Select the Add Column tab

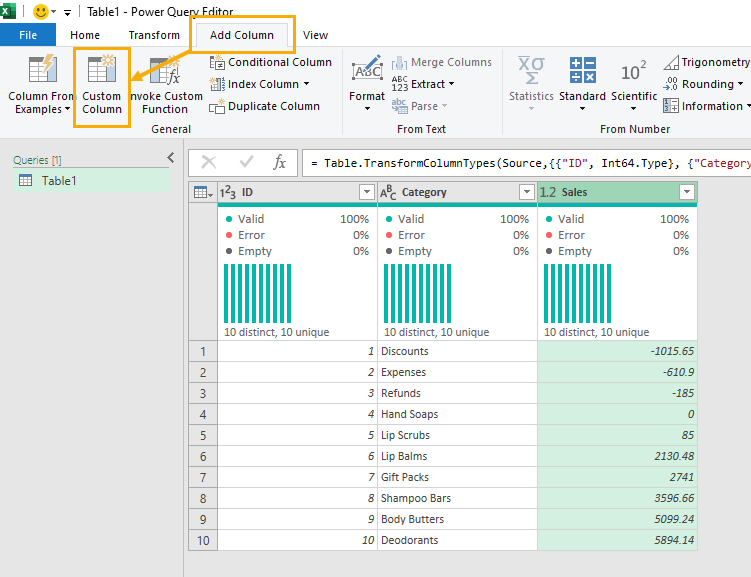tap(242, 35)
